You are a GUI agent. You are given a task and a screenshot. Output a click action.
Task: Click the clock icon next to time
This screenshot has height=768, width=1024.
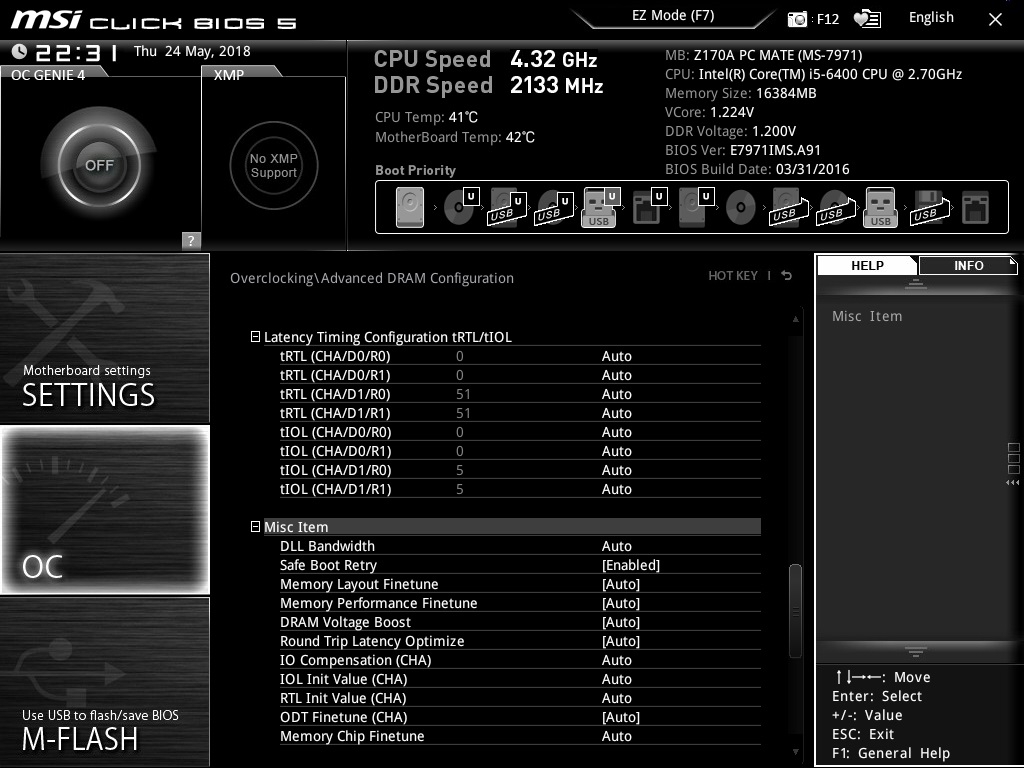coord(20,51)
